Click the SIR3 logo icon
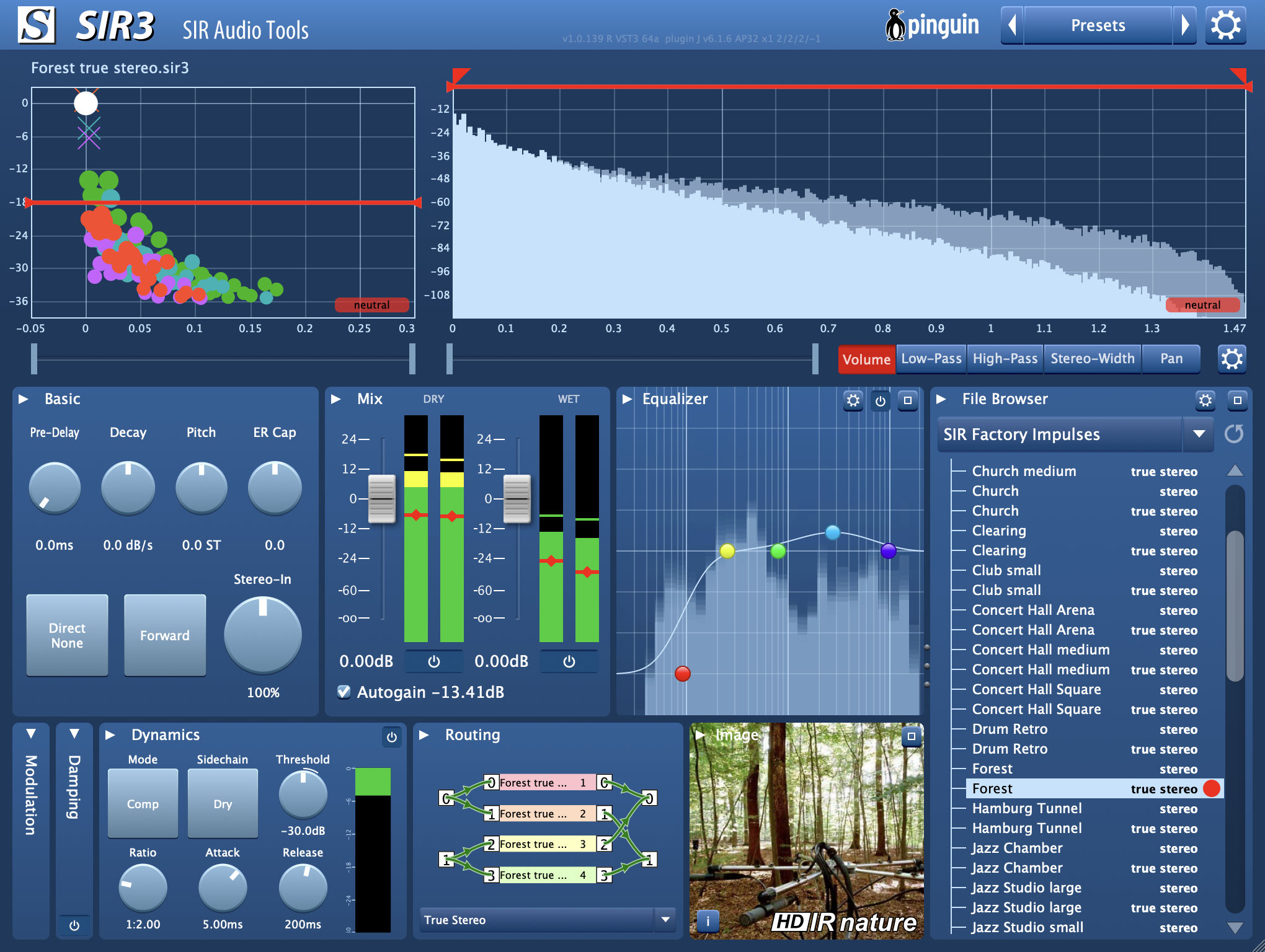Screen dimensions: 1265x952 pyautogui.click(x=37, y=25)
